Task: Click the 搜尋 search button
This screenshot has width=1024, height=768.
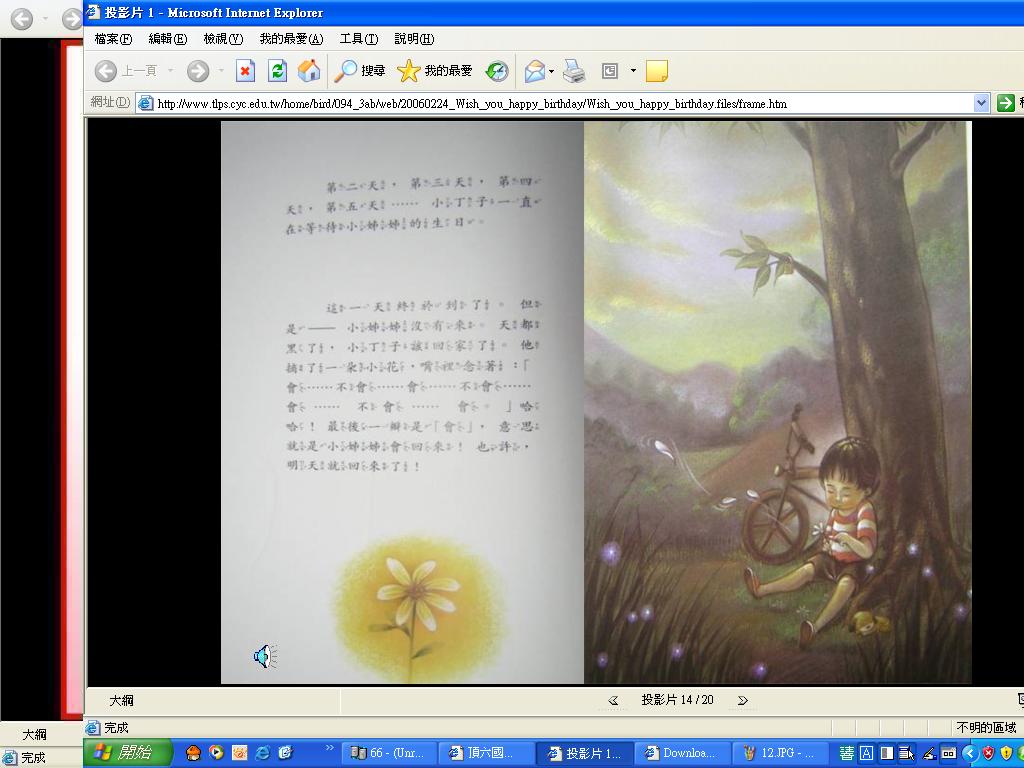Action: [360, 71]
